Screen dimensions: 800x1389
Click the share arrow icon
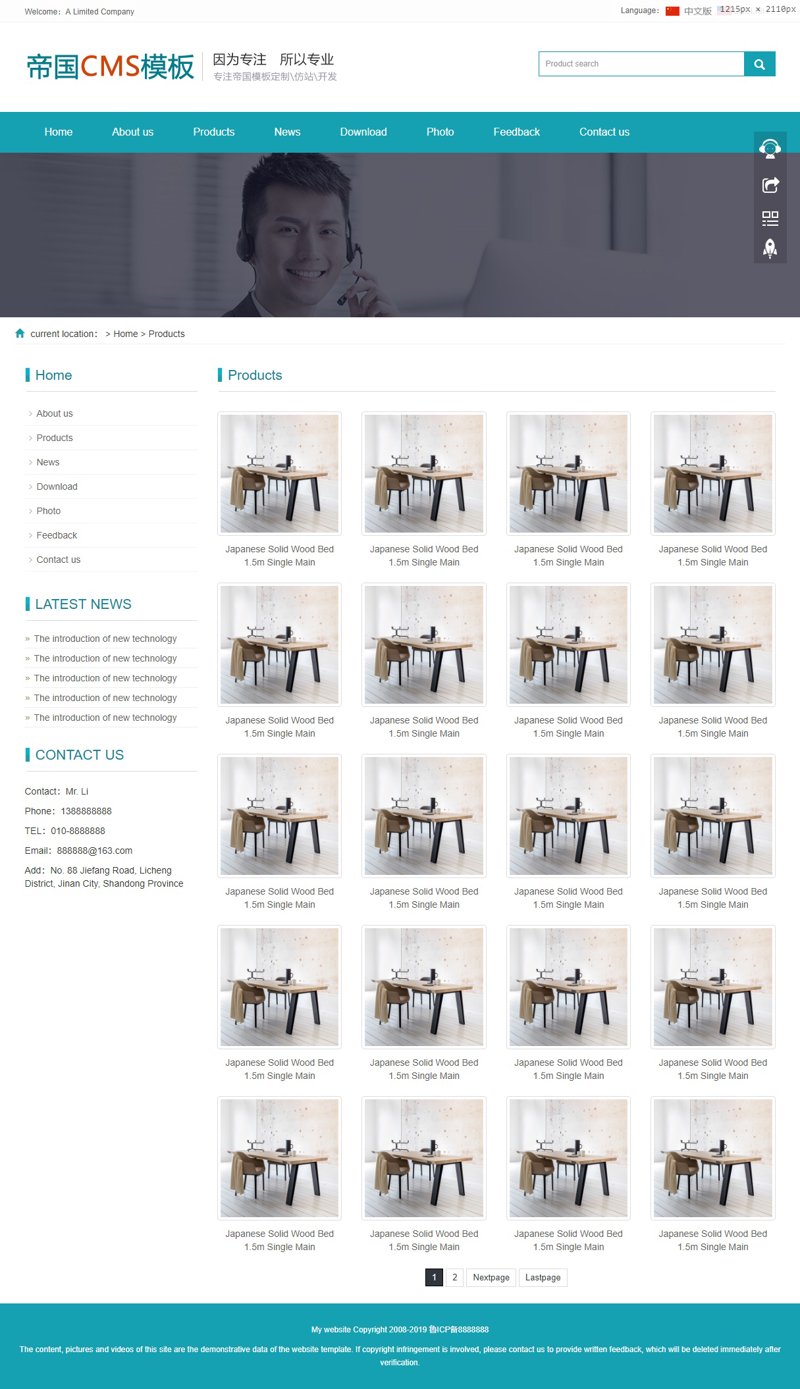[770, 185]
